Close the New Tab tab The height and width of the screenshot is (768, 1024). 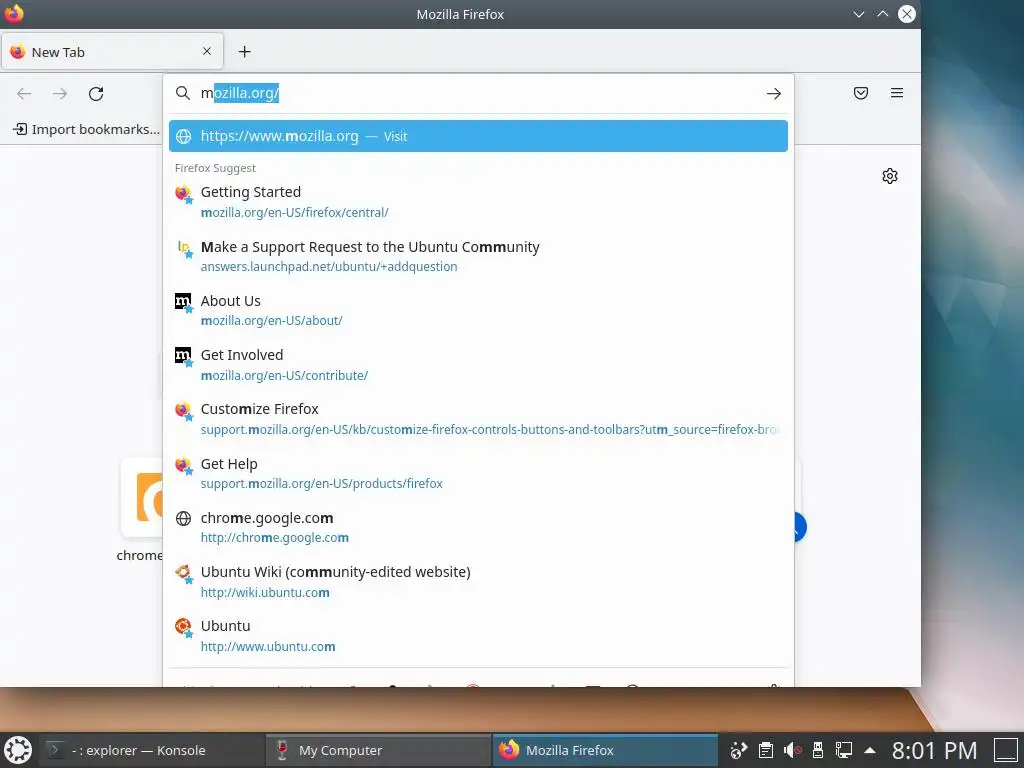pyautogui.click(x=207, y=51)
